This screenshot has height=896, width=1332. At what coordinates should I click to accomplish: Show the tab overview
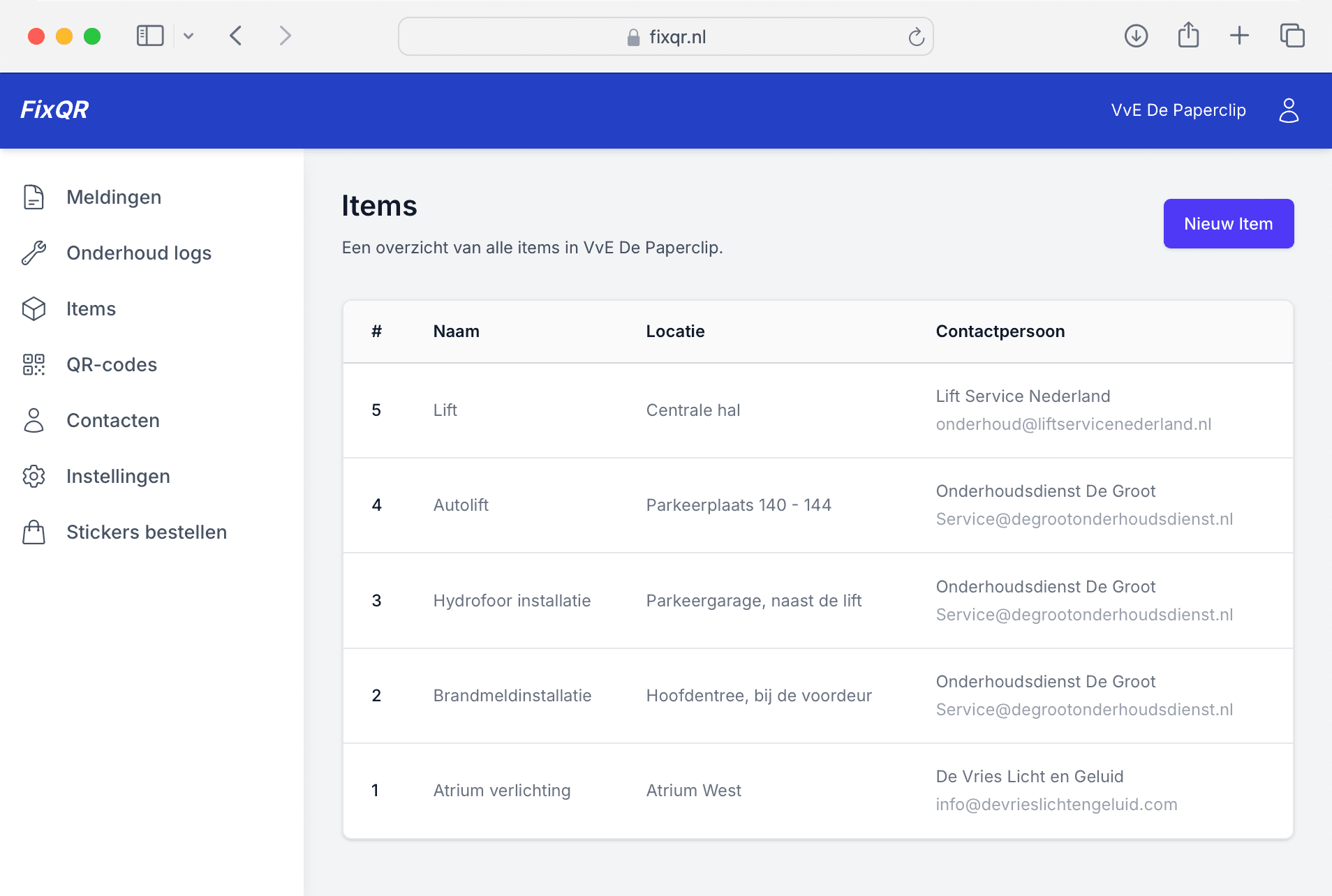pos(1292,36)
